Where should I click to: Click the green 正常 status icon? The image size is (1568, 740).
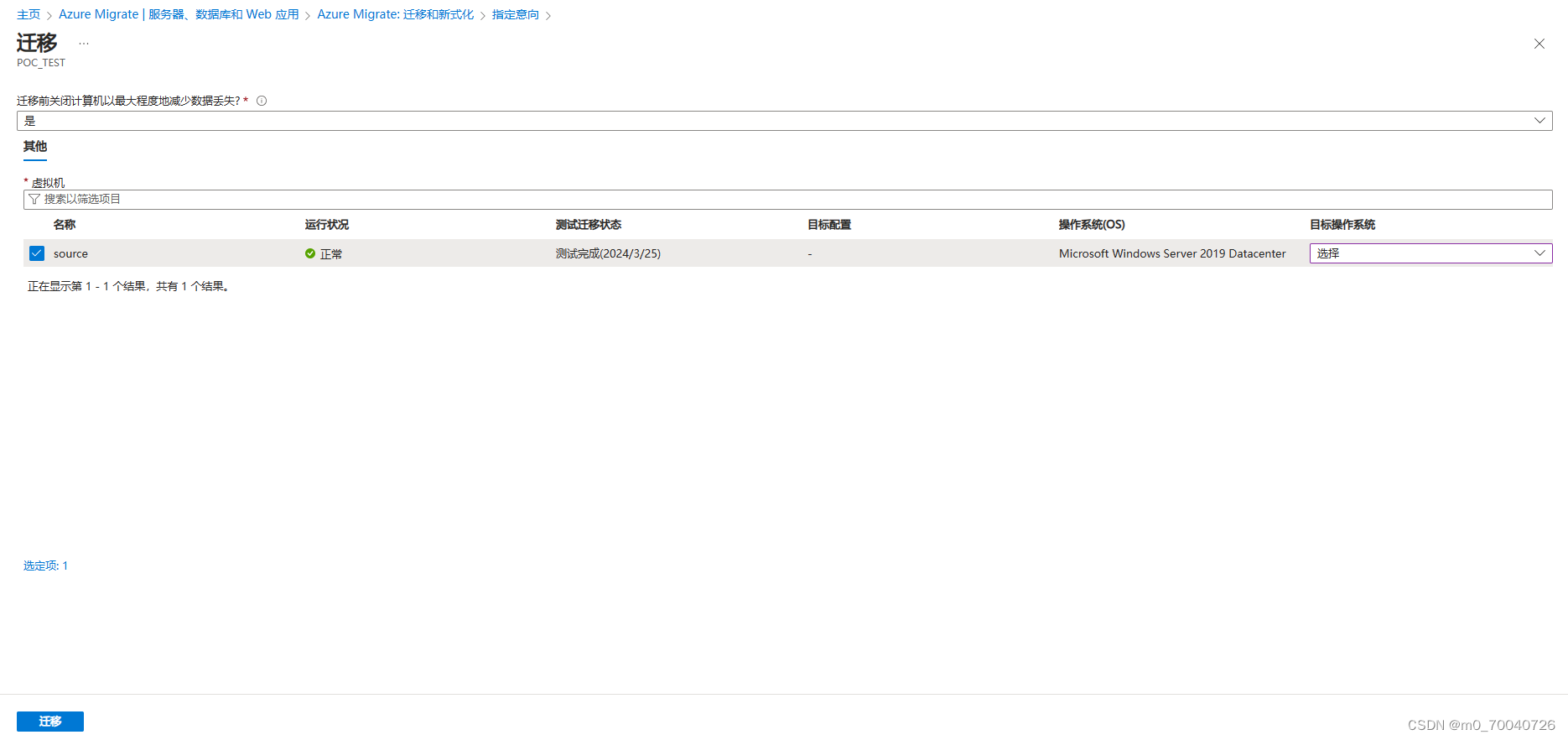(x=310, y=253)
